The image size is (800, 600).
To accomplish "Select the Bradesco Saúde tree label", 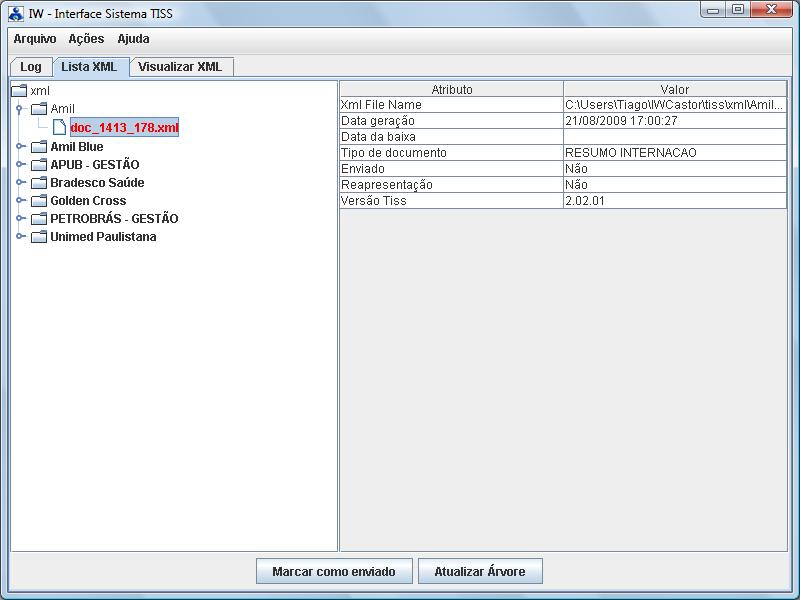I will click(97, 183).
